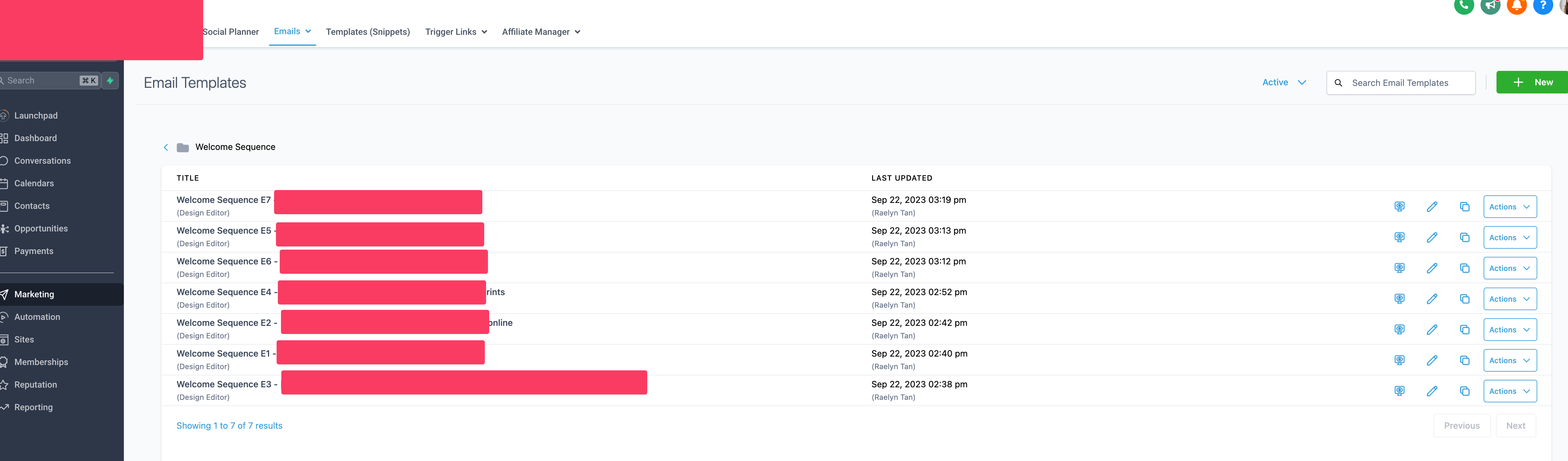Viewport: 1568px width, 461px height.
Task: Create a New email template
Action: click(1532, 82)
